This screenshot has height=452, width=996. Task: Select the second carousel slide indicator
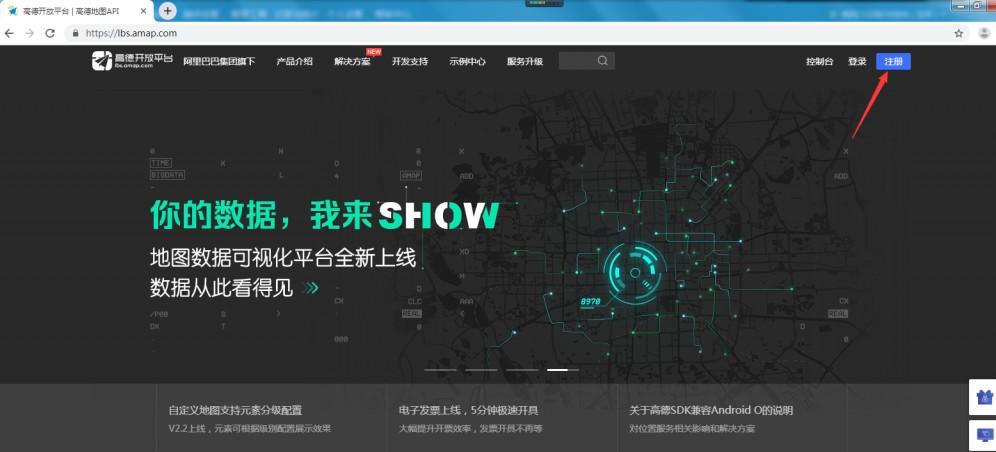tap(481, 369)
